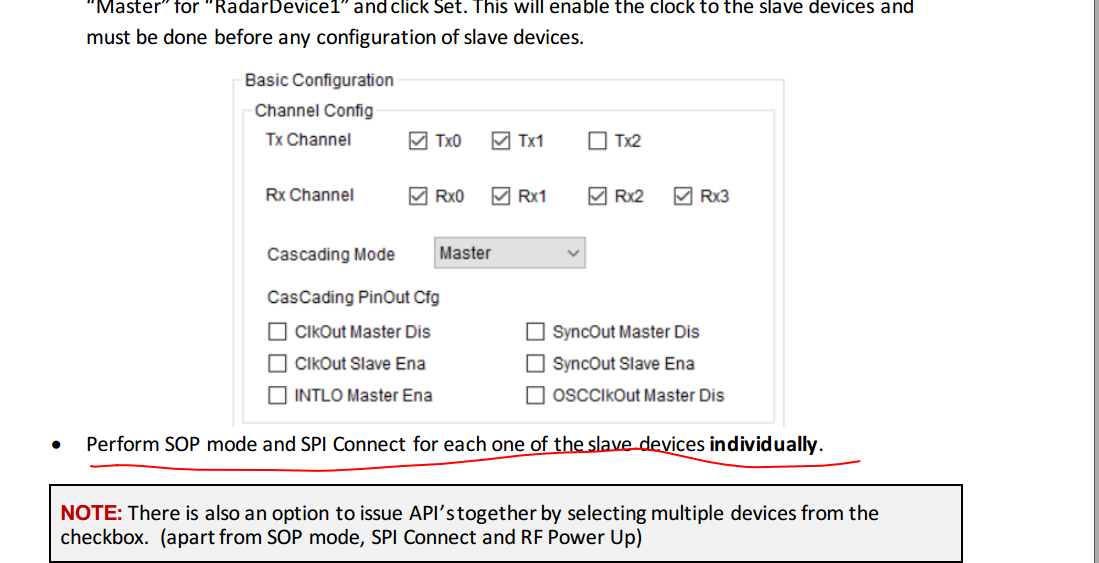Viewport: 1099px width, 563px height.
Task: Toggle the Rx0 channel checkbox
Action: tap(418, 196)
